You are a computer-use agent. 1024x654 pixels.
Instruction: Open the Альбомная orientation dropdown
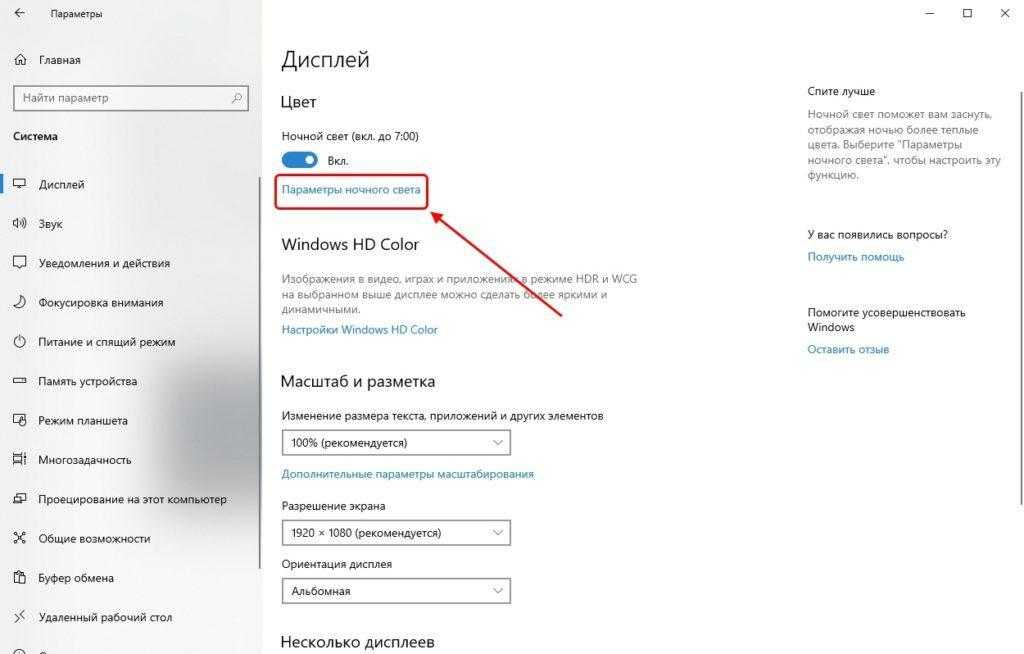[396, 591]
